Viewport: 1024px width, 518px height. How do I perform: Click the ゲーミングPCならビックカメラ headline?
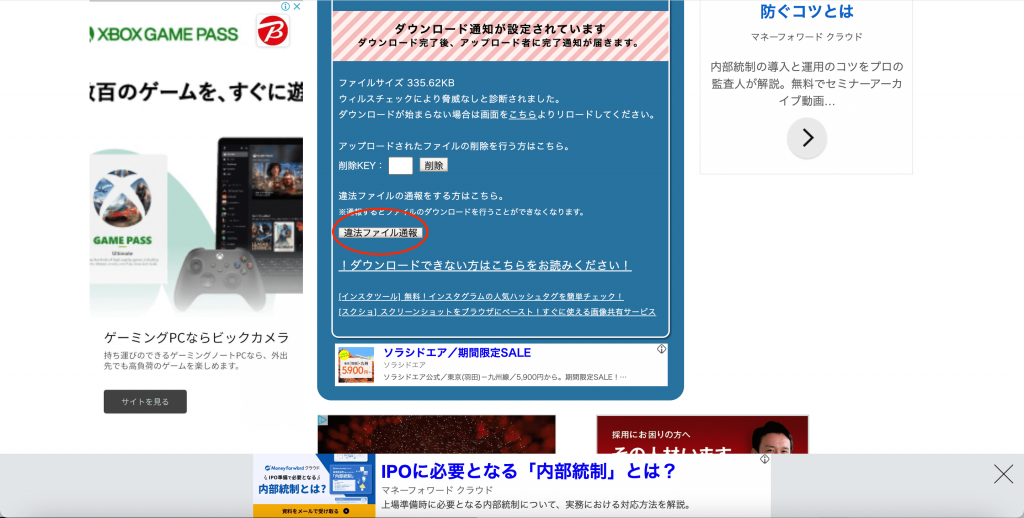tap(196, 338)
